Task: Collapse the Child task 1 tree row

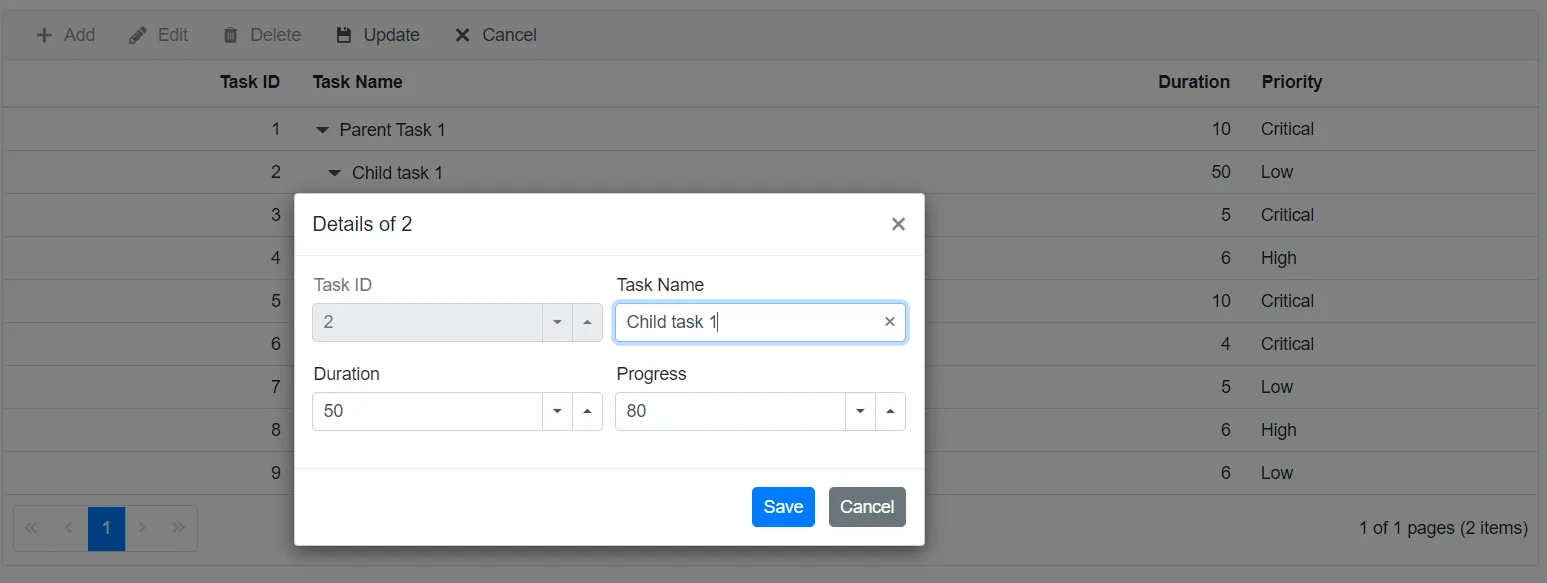Action: [335, 172]
